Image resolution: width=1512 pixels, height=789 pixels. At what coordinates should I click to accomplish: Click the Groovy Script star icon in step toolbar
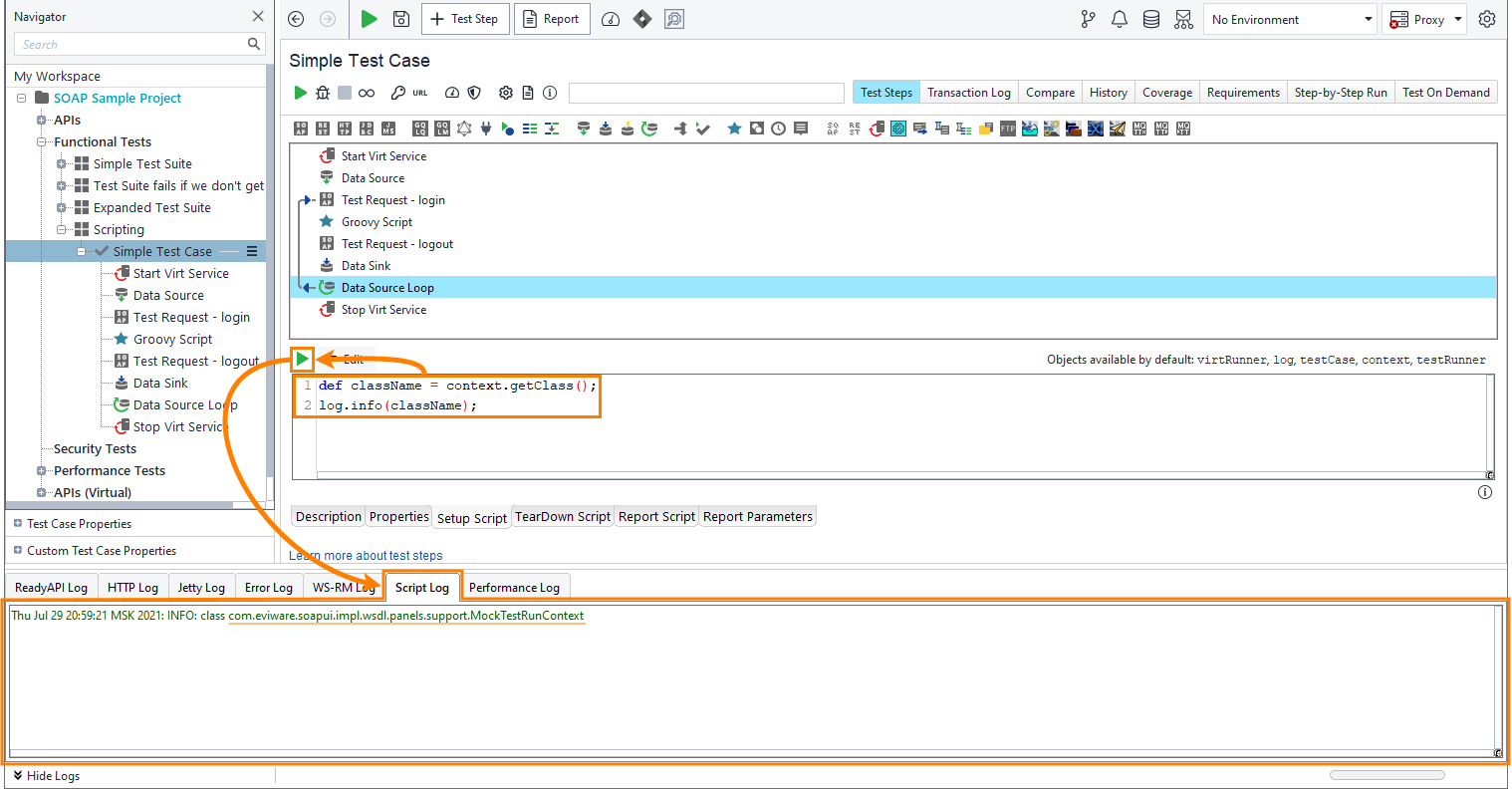point(734,129)
